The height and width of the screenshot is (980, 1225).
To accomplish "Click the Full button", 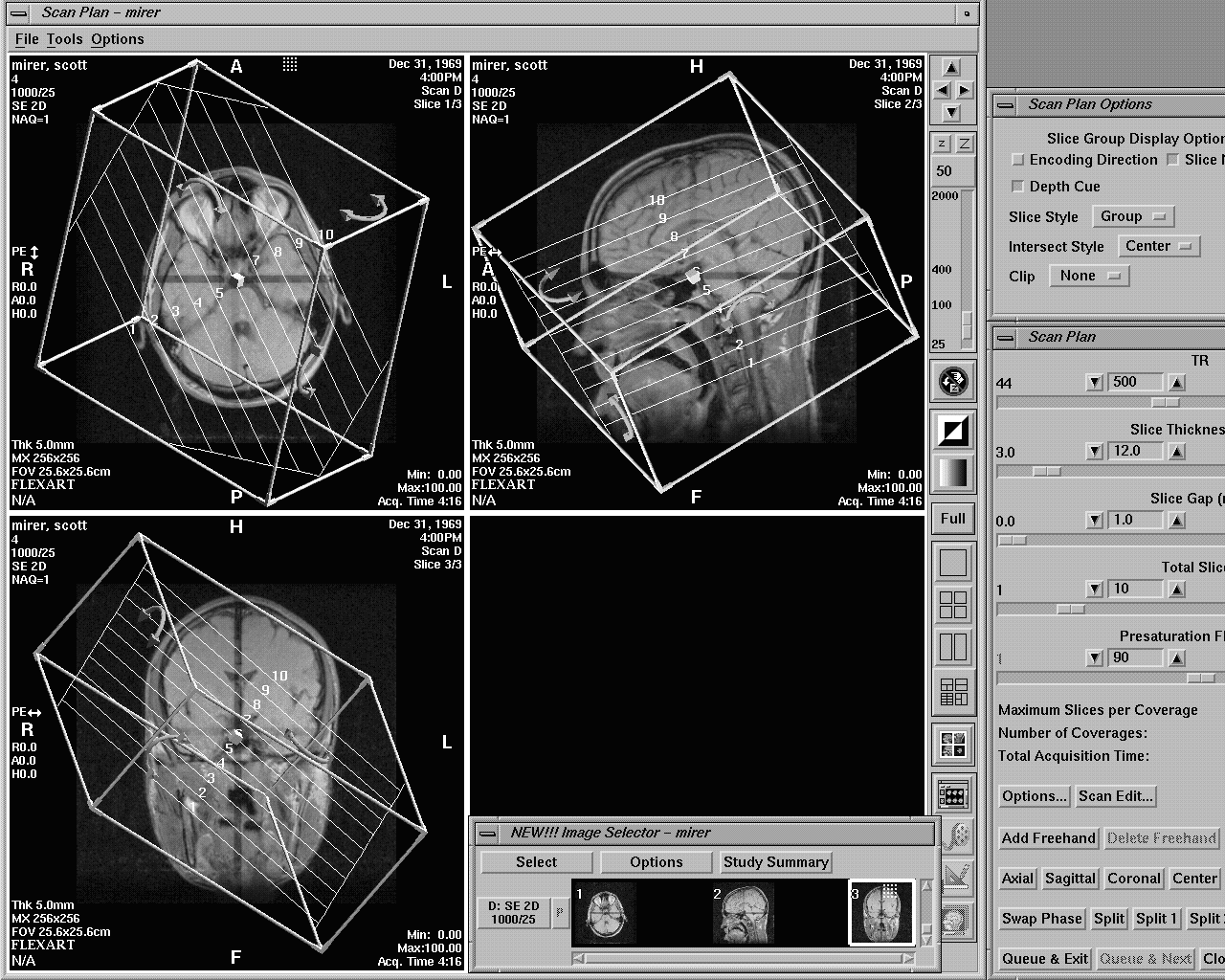I will [x=953, y=519].
